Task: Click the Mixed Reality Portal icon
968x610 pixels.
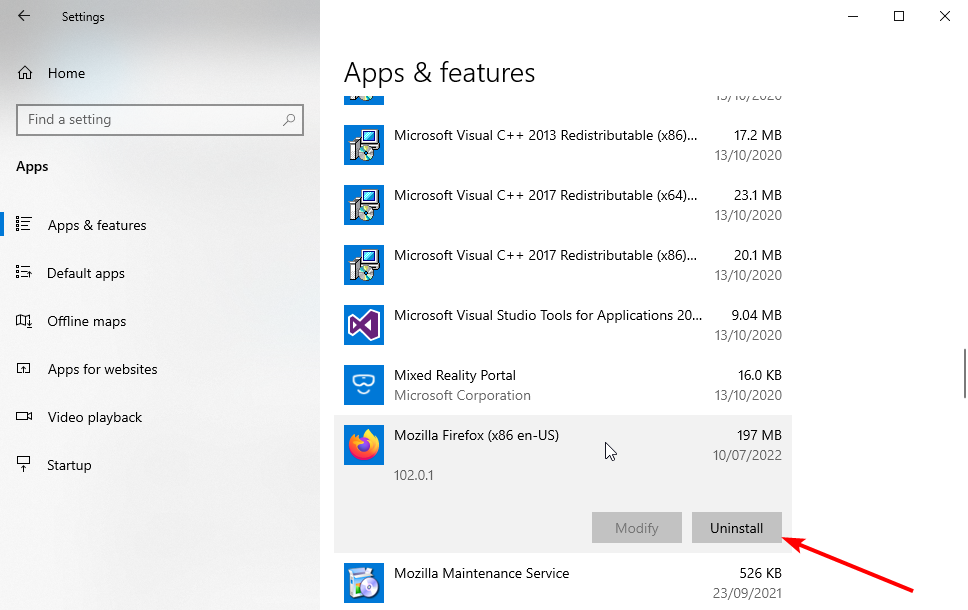Action: tap(364, 385)
